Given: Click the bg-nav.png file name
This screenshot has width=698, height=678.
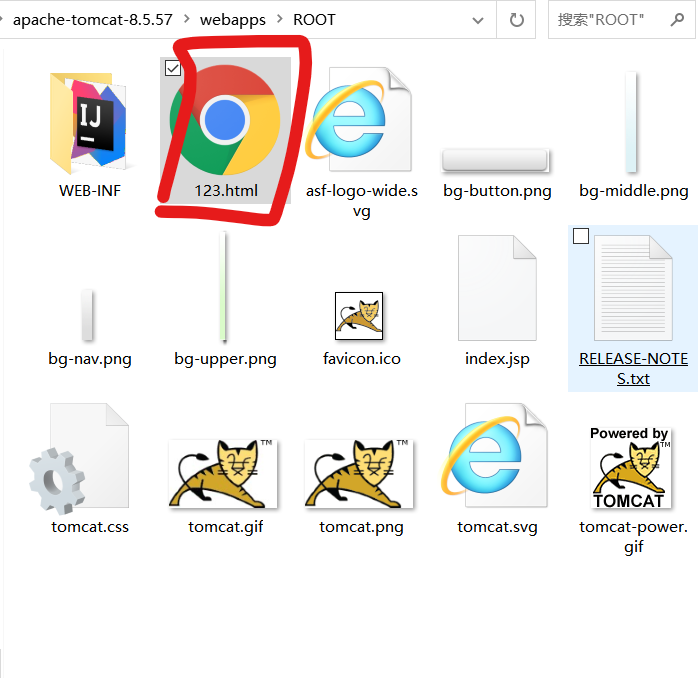Looking at the screenshot, I should 90,359.
